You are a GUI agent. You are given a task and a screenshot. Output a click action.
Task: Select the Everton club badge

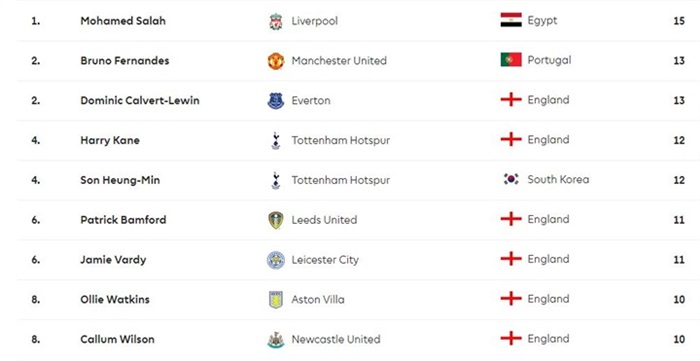pos(276,101)
